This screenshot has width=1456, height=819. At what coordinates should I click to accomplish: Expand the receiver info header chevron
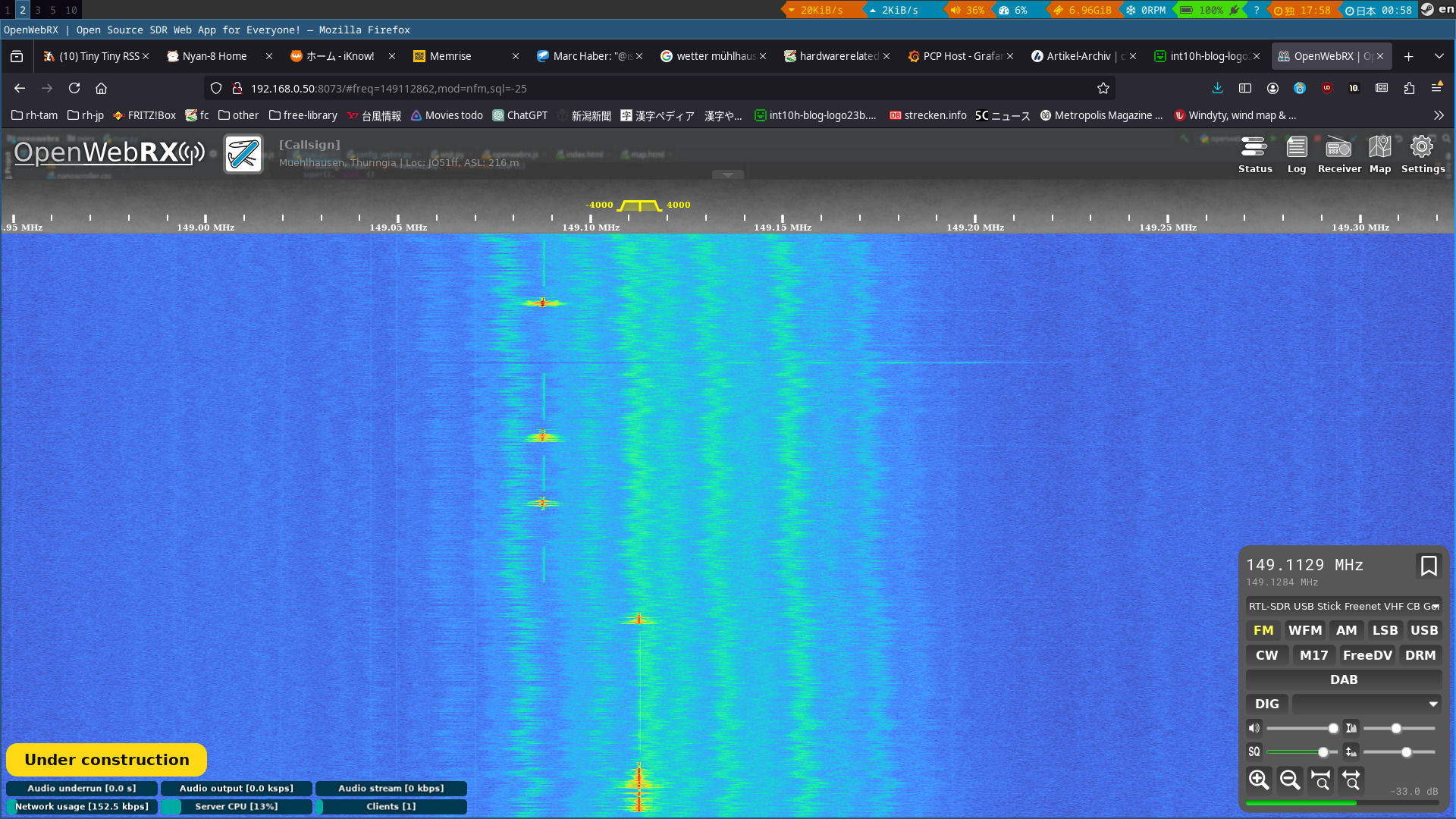728,174
